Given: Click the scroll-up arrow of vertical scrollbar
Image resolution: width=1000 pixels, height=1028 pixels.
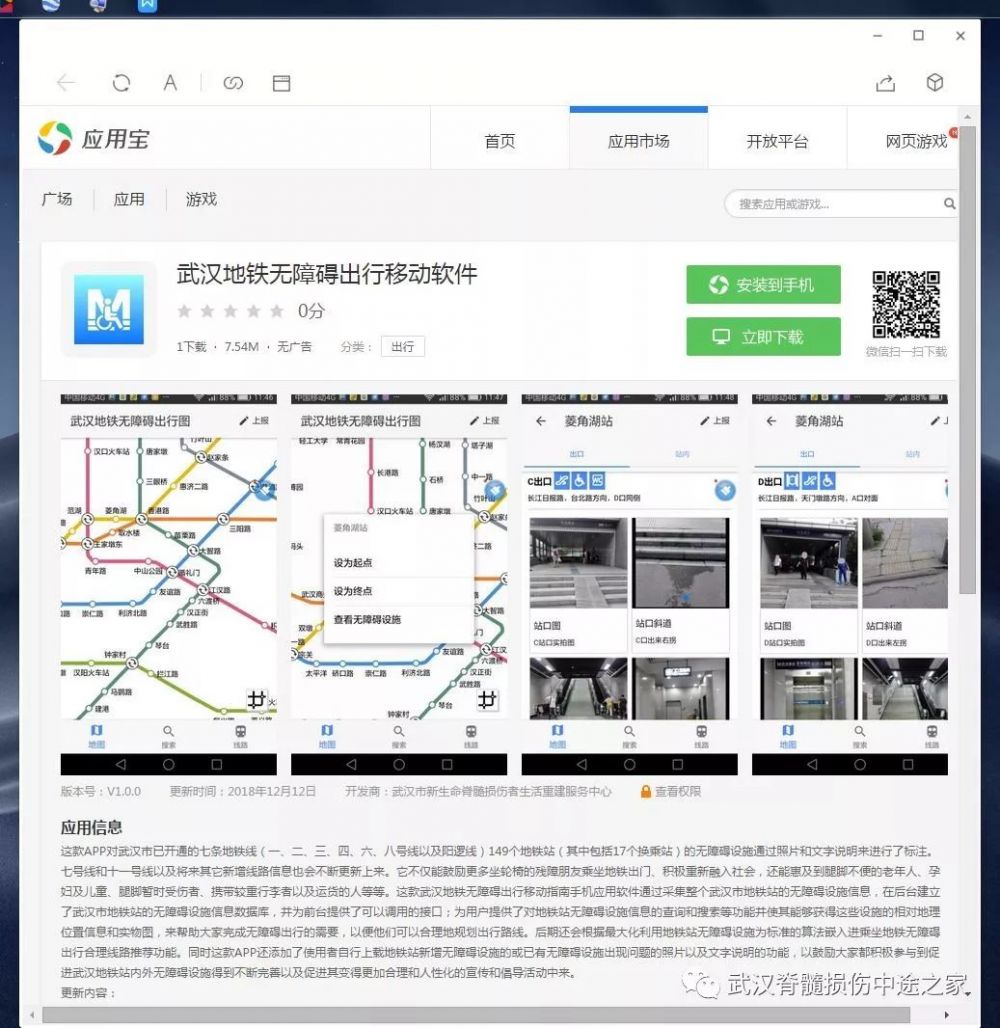Looking at the screenshot, I should pos(967,117).
